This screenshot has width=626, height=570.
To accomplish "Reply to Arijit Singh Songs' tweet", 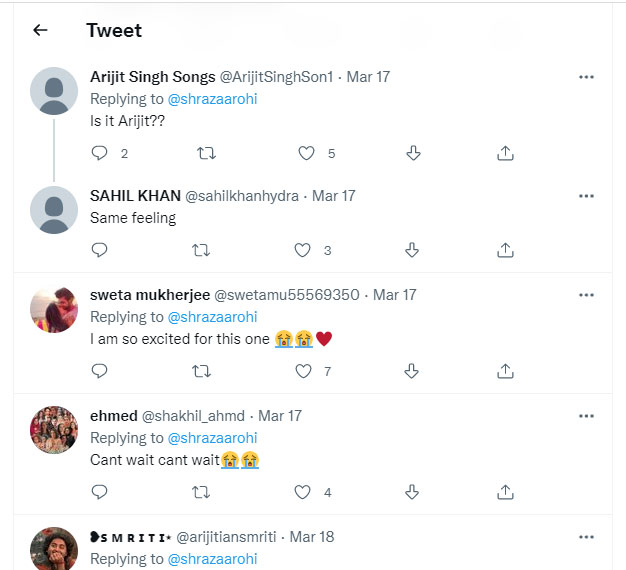I will click(x=99, y=153).
